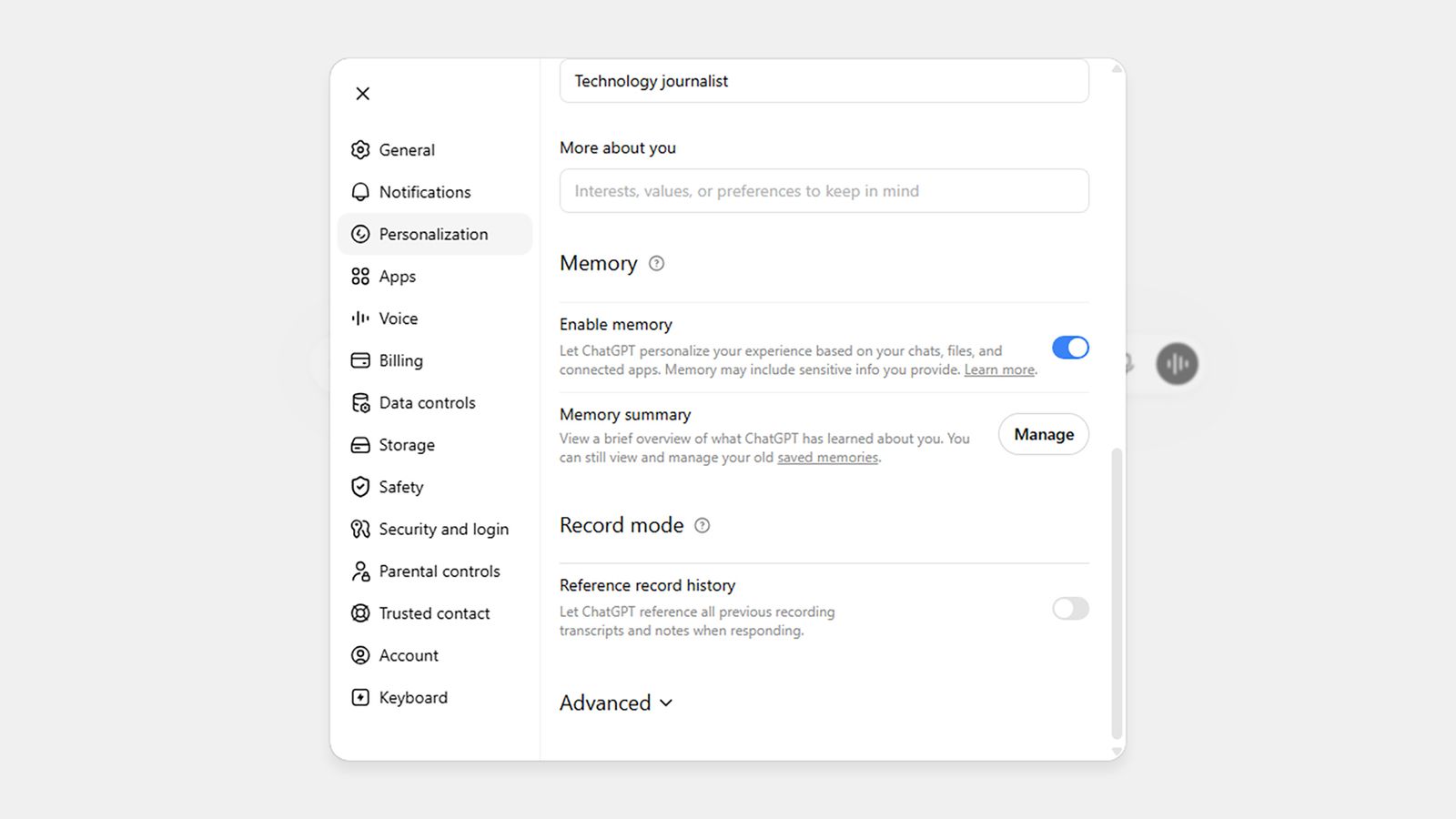Viewport: 1456px width, 819px height.
Task: Click the Memory summary label
Action: click(625, 415)
